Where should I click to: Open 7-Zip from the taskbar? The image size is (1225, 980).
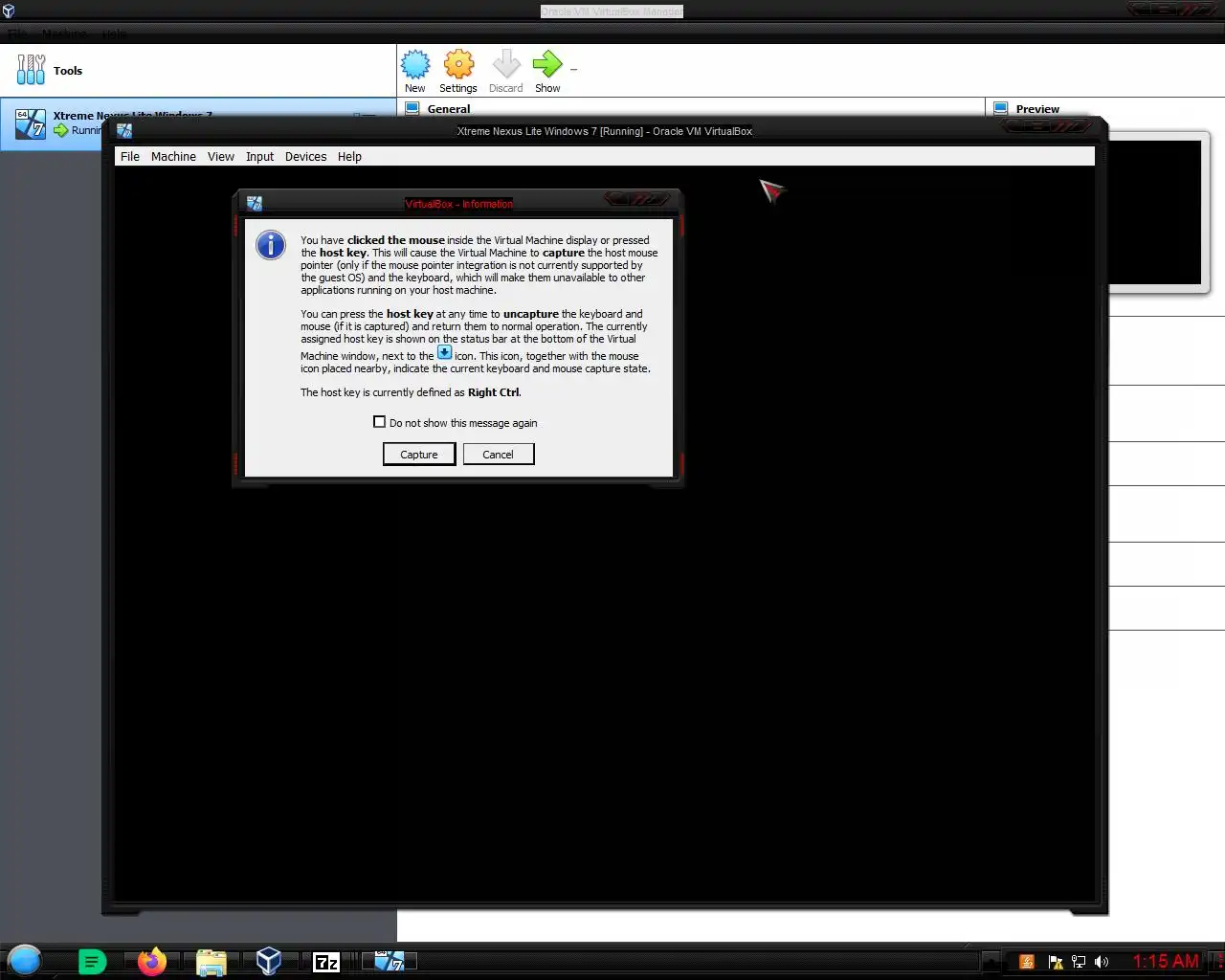click(x=326, y=962)
